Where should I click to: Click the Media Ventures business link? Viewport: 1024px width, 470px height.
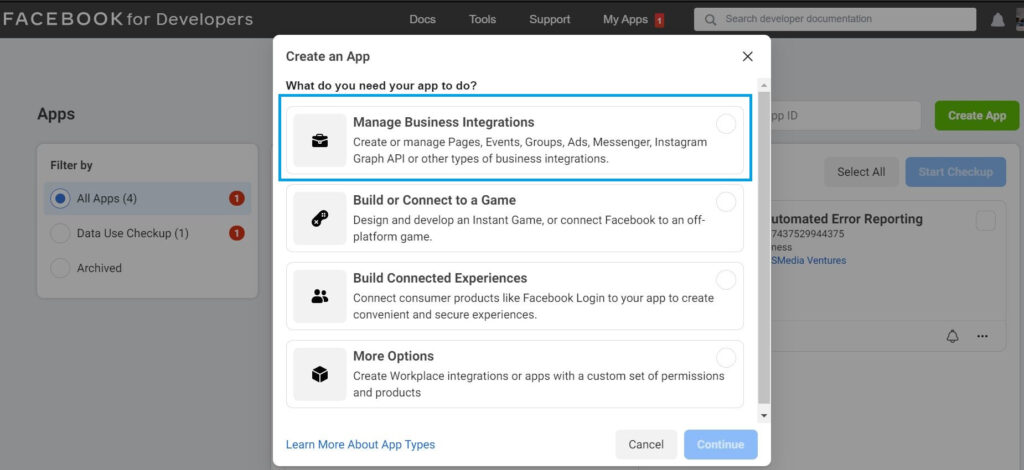tap(808, 260)
